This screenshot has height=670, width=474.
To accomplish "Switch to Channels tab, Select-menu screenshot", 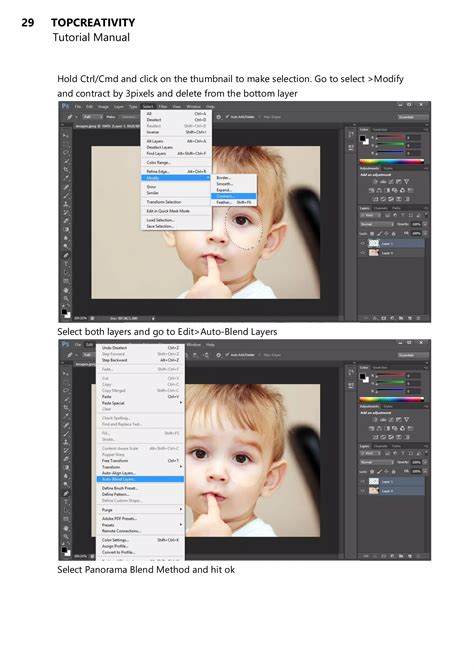I will click(x=380, y=208).
